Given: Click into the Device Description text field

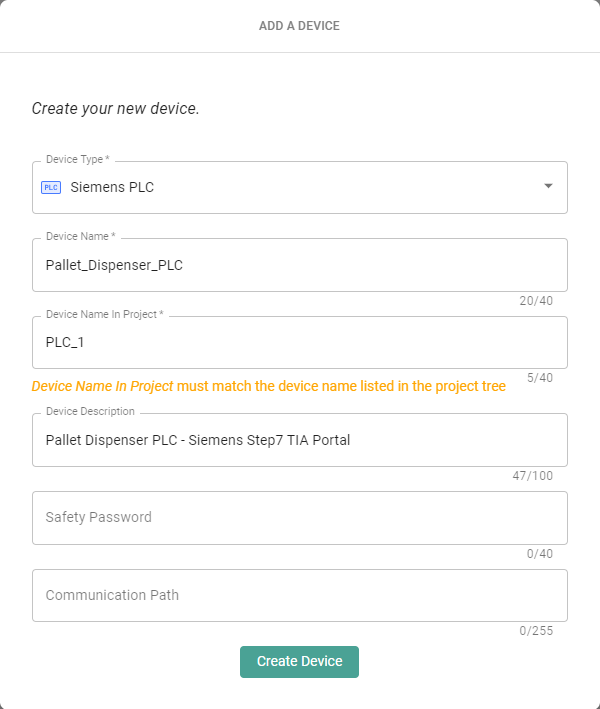Looking at the screenshot, I should (300, 440).
